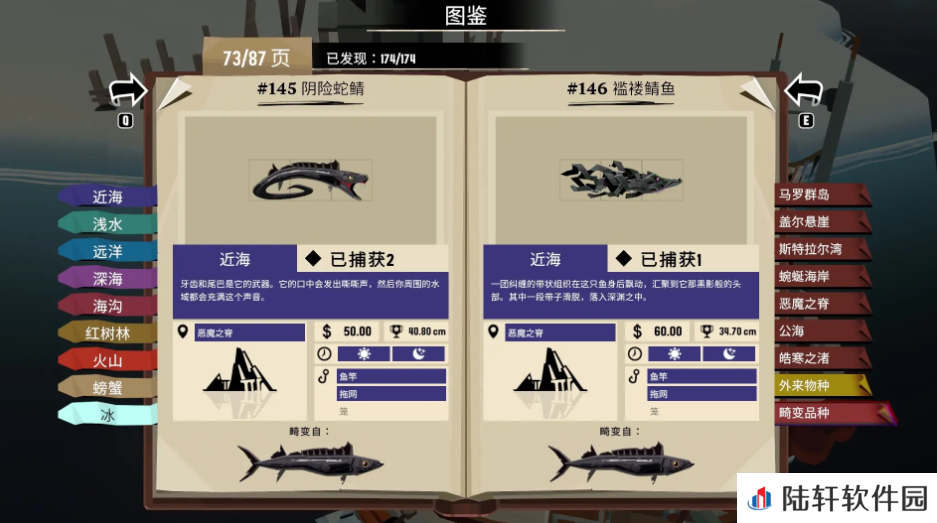Screen dimensions: 937x523
Task: Select the 外来物种 yellow tab
Action: [822, 386]
